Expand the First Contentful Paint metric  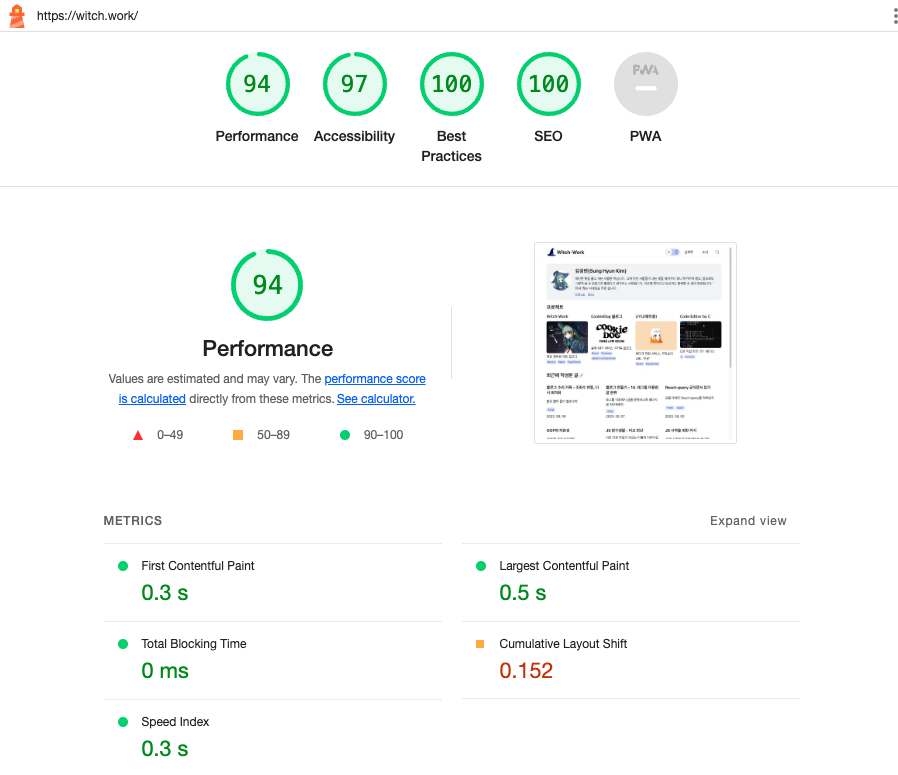click(198, 566)
